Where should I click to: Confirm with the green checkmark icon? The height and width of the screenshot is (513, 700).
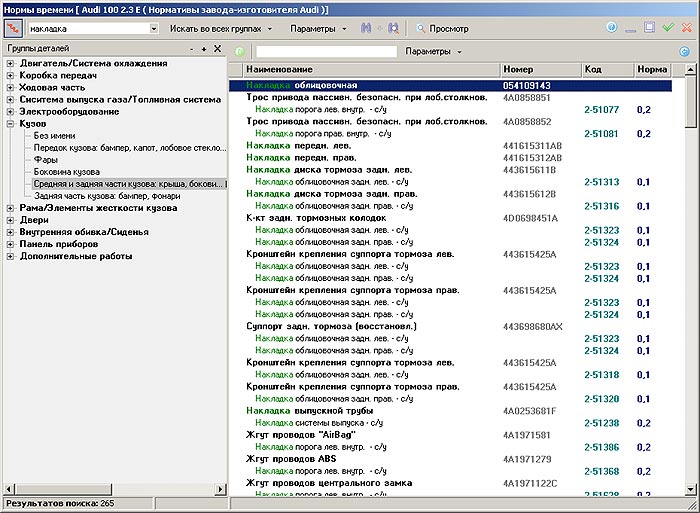pos(668,28)
